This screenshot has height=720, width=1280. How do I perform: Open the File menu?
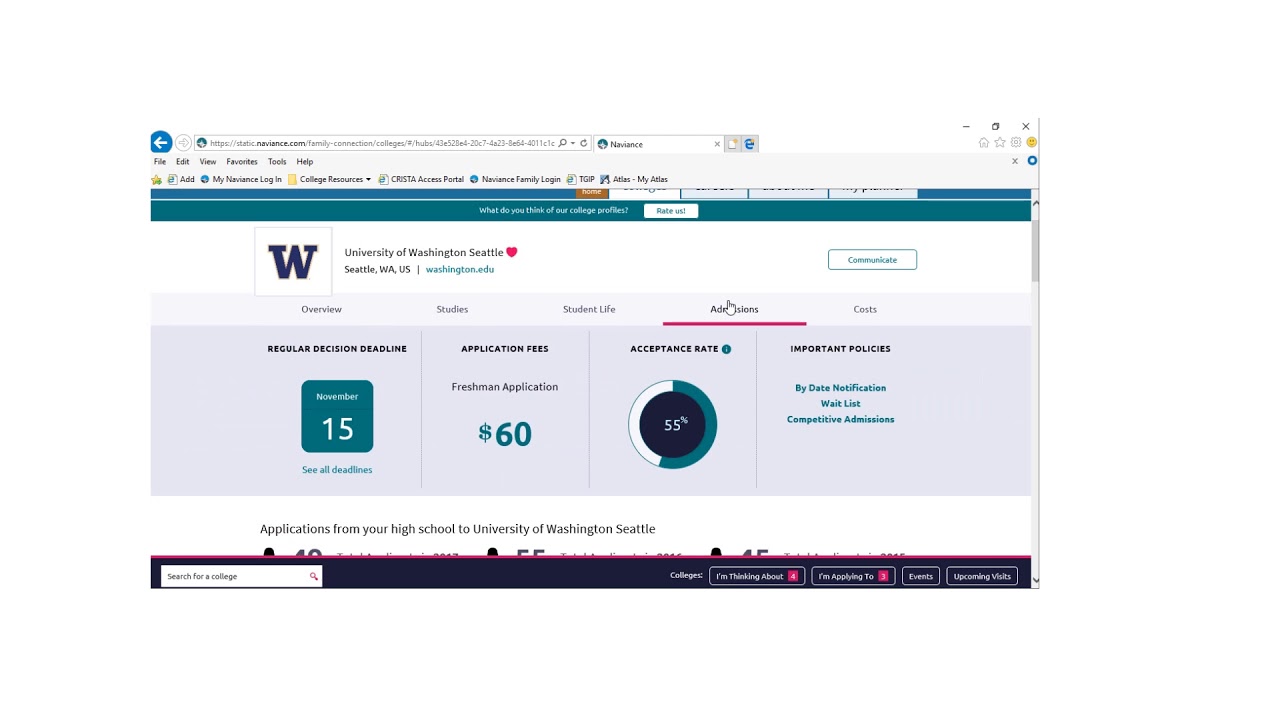tap(160, 162)
